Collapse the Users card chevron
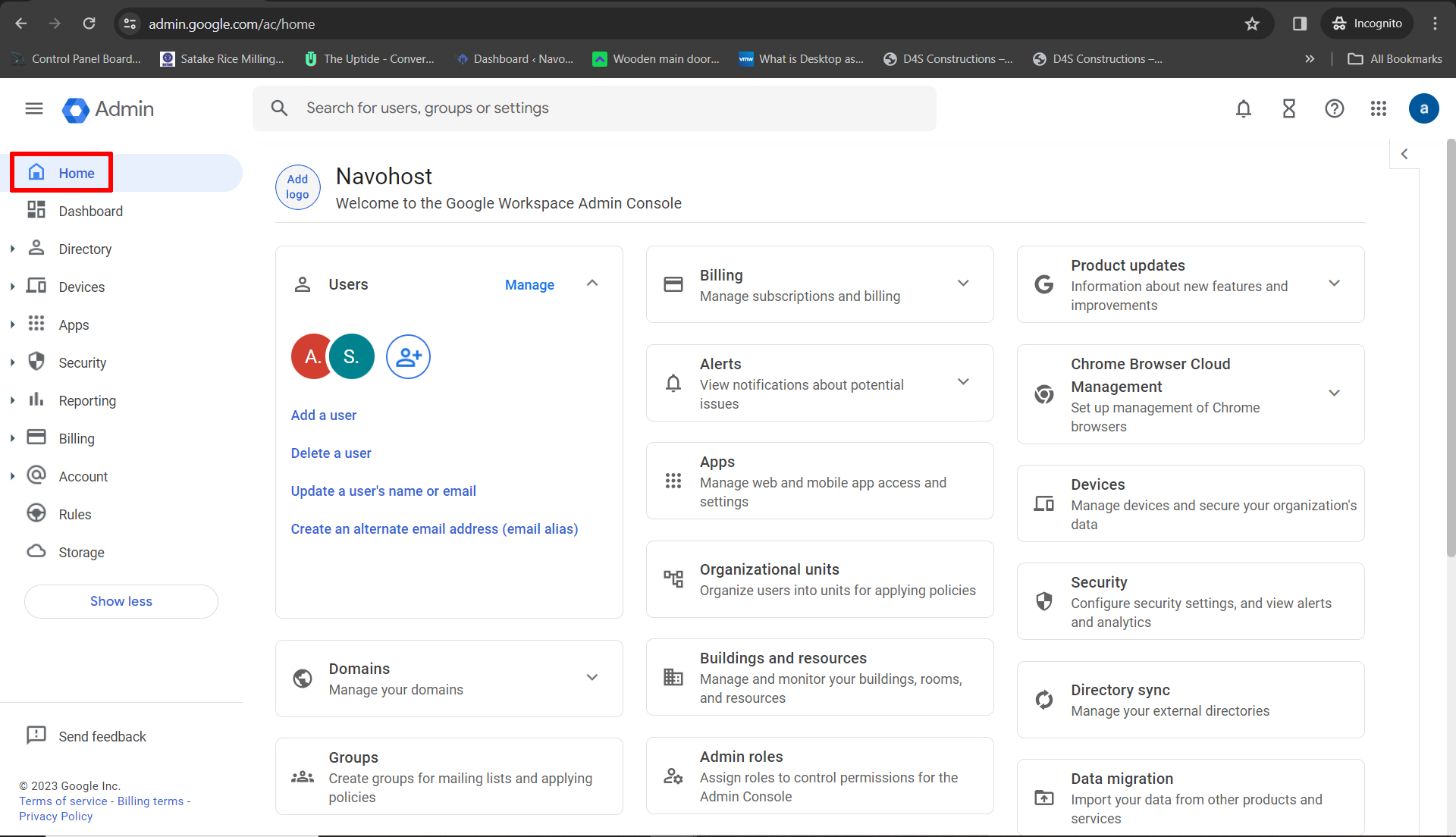This screenshot has height=837, width=1456. pyautogui.click(x=592, y=284)
